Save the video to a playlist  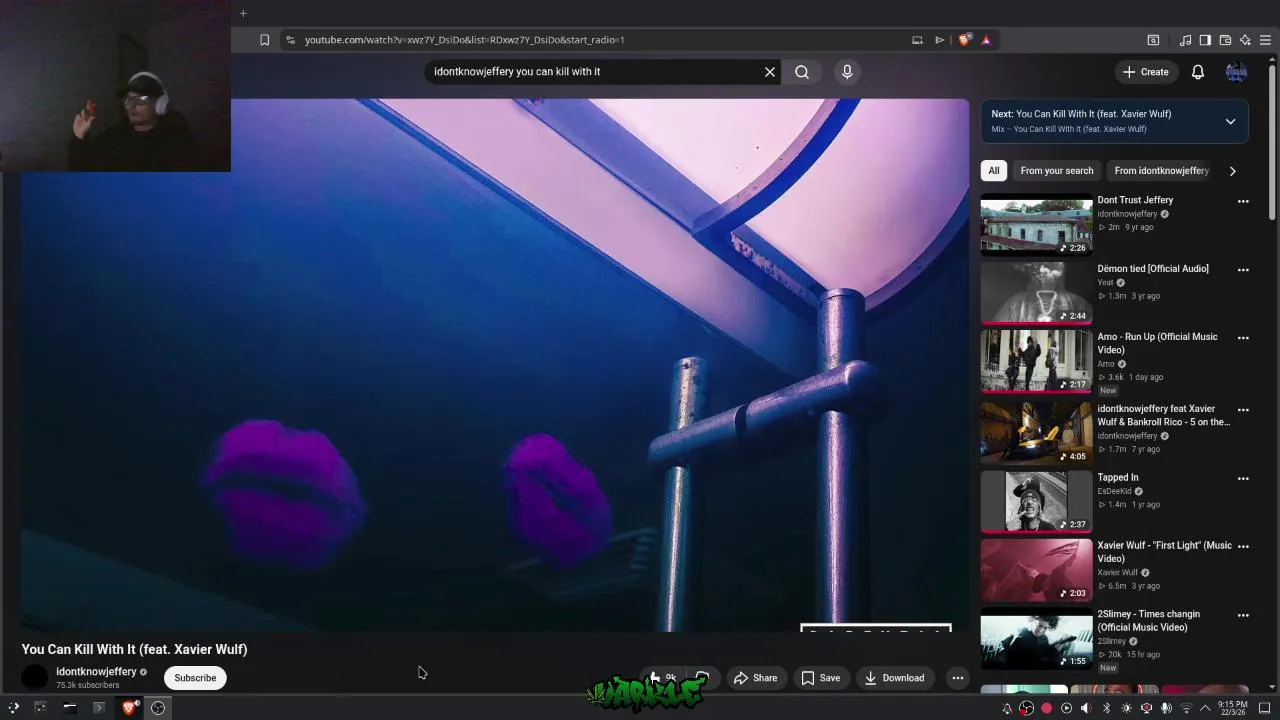(820, 678)
